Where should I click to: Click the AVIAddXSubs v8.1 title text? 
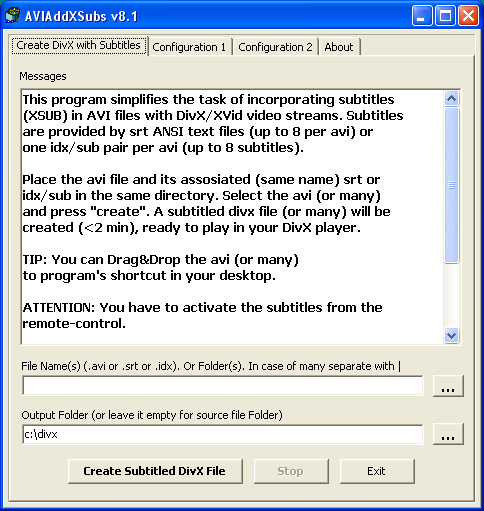[x=81, y=16]
